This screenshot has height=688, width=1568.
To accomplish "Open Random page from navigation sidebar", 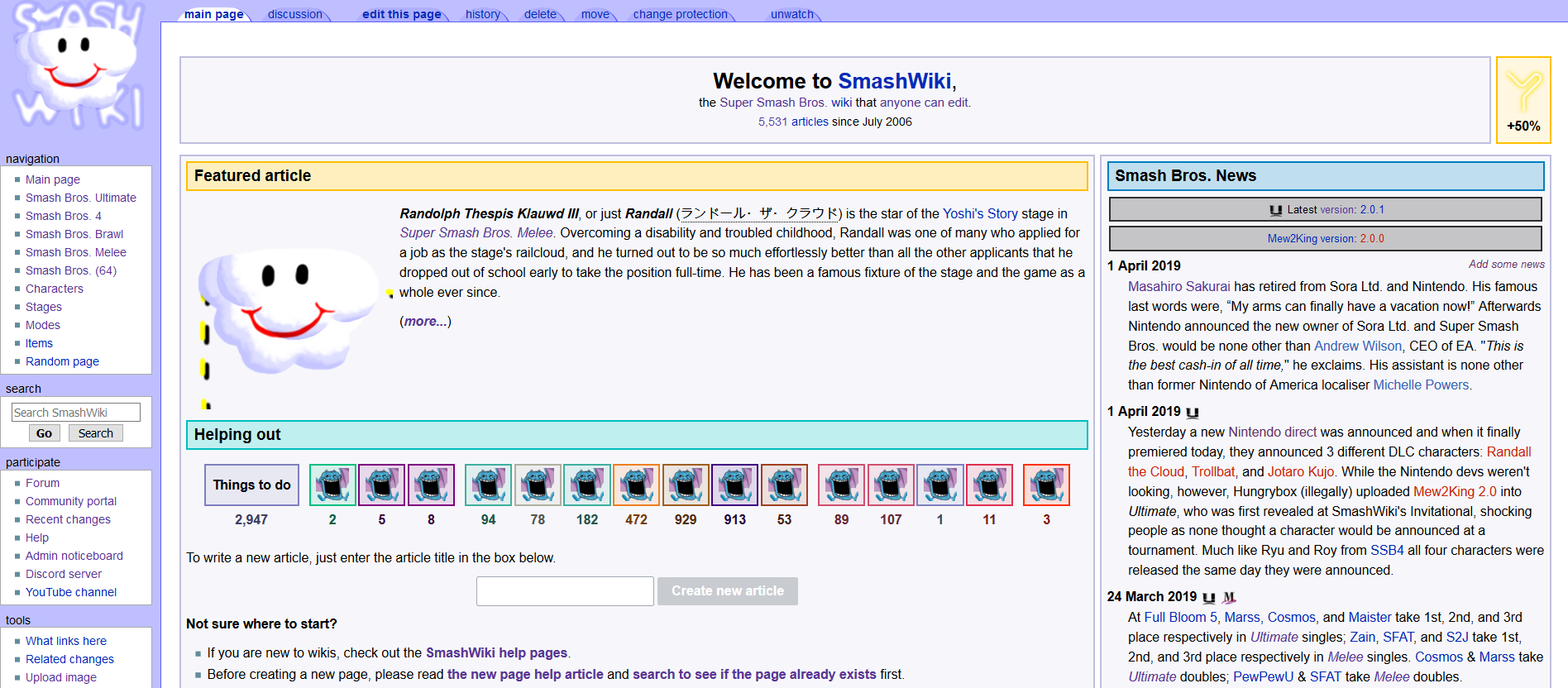I will 62,361.
